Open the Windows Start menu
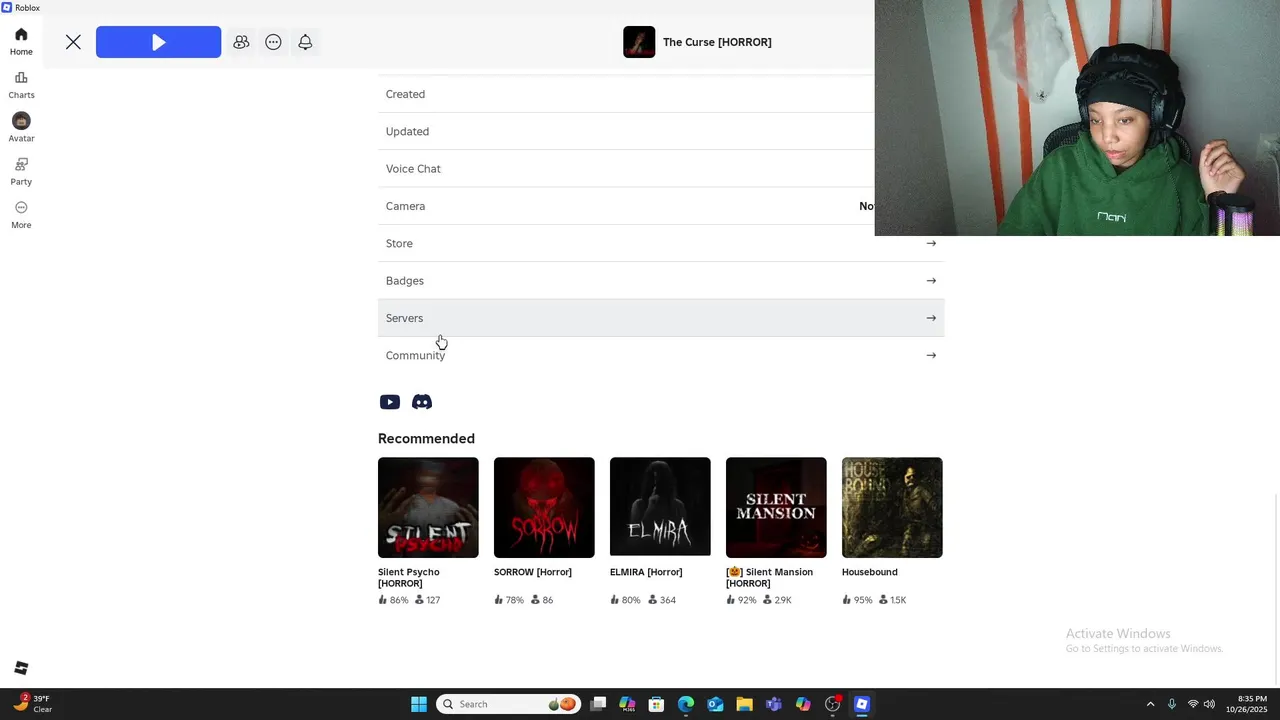The height and width of the screenshot is (720, 1280). point(419,704)
